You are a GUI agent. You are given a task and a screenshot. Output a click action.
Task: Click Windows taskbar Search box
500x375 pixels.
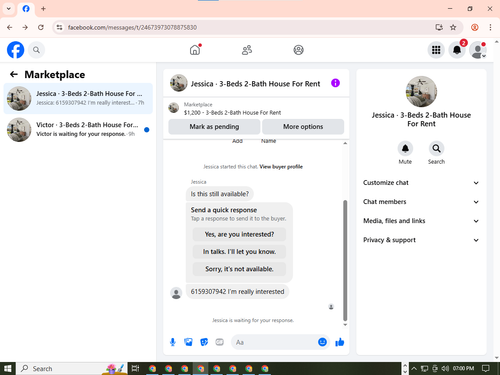tap(71, 368)
